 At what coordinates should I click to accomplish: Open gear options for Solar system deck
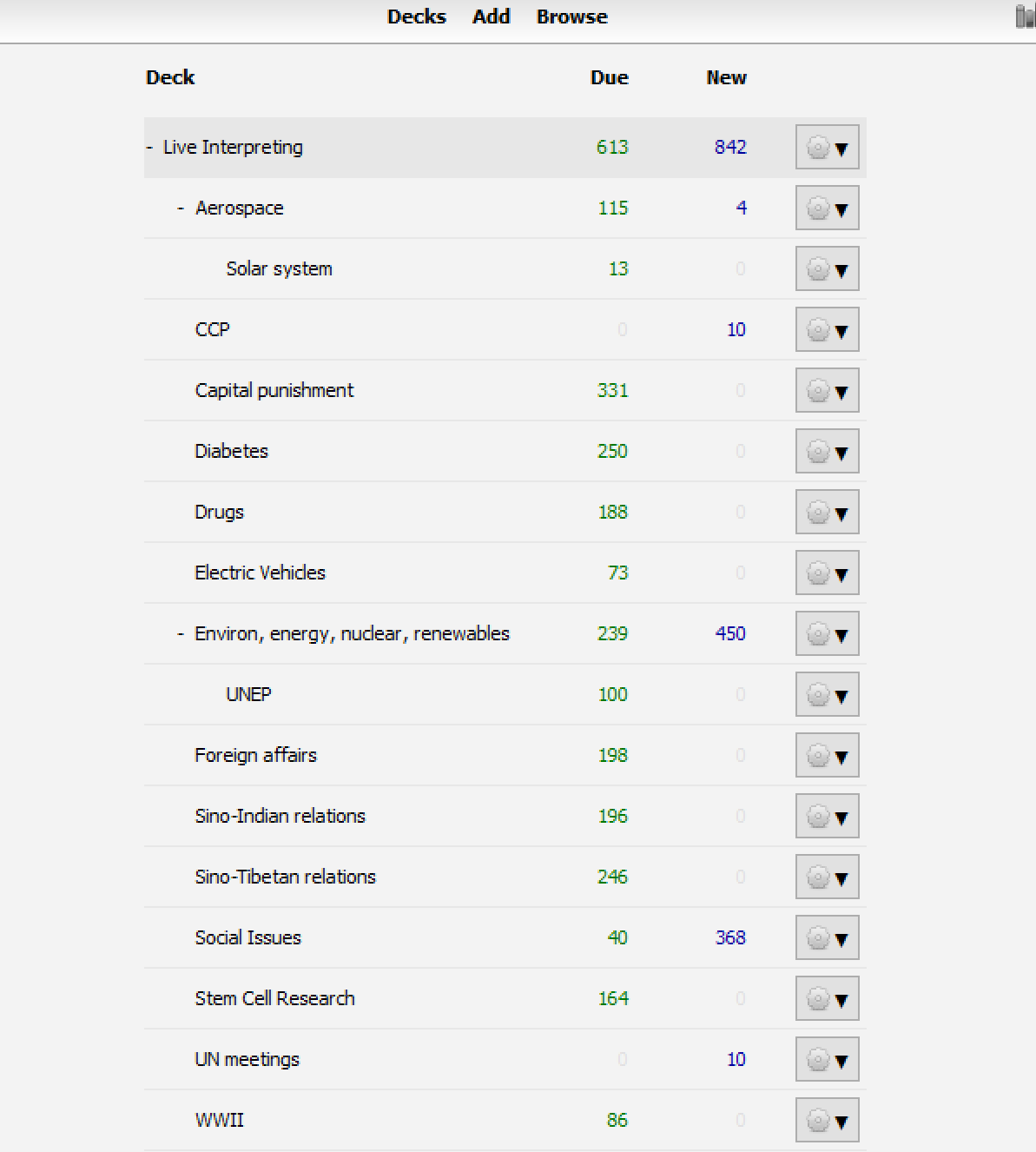click(x=827, y=269)
